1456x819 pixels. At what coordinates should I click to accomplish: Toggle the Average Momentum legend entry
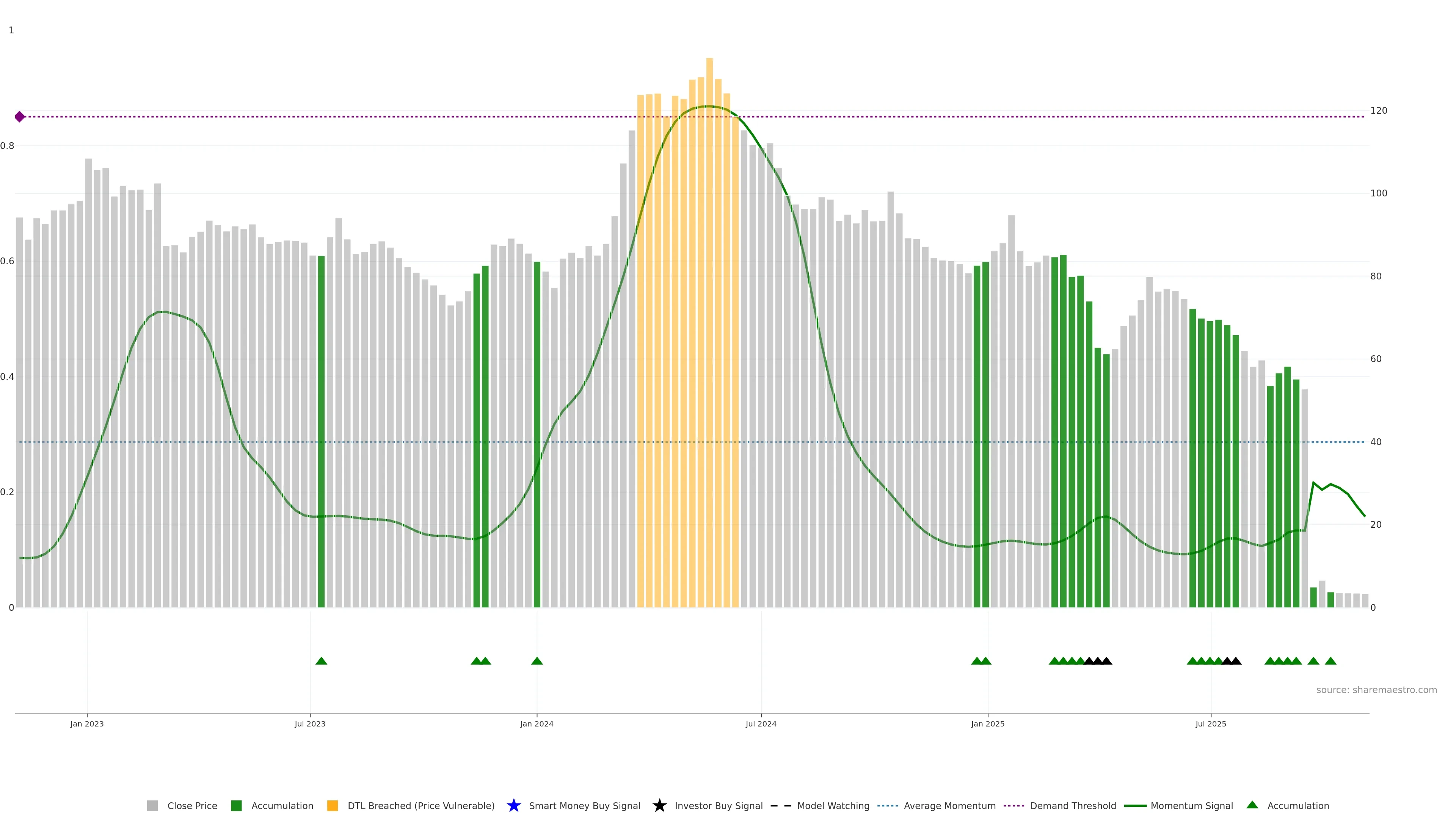point(949,805)
